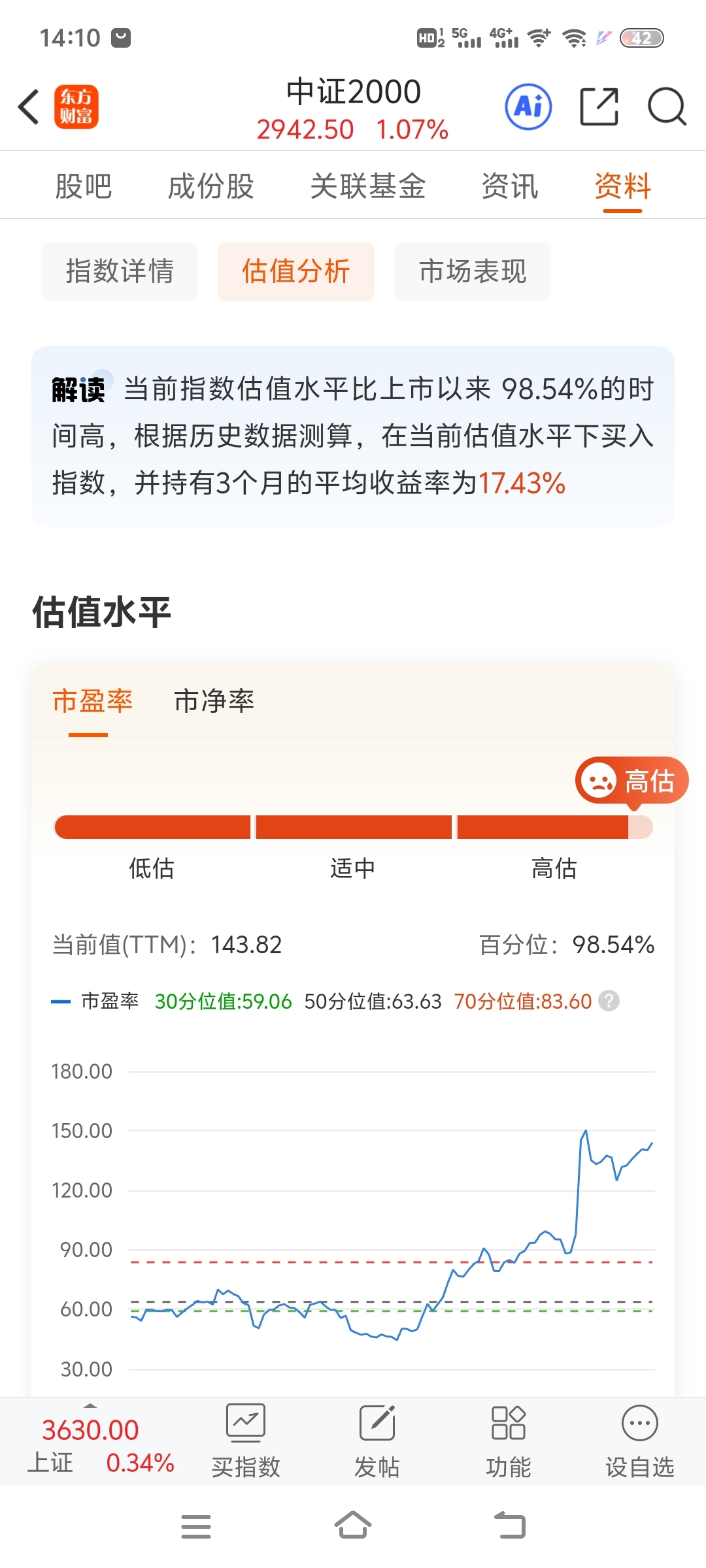Open the AI assistant icon

(x=528, y=106)
